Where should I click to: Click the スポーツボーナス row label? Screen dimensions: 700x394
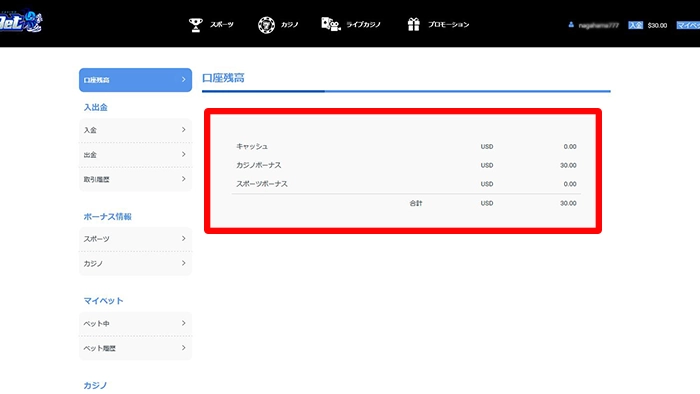pyautogui.click(x=262, y=184)
